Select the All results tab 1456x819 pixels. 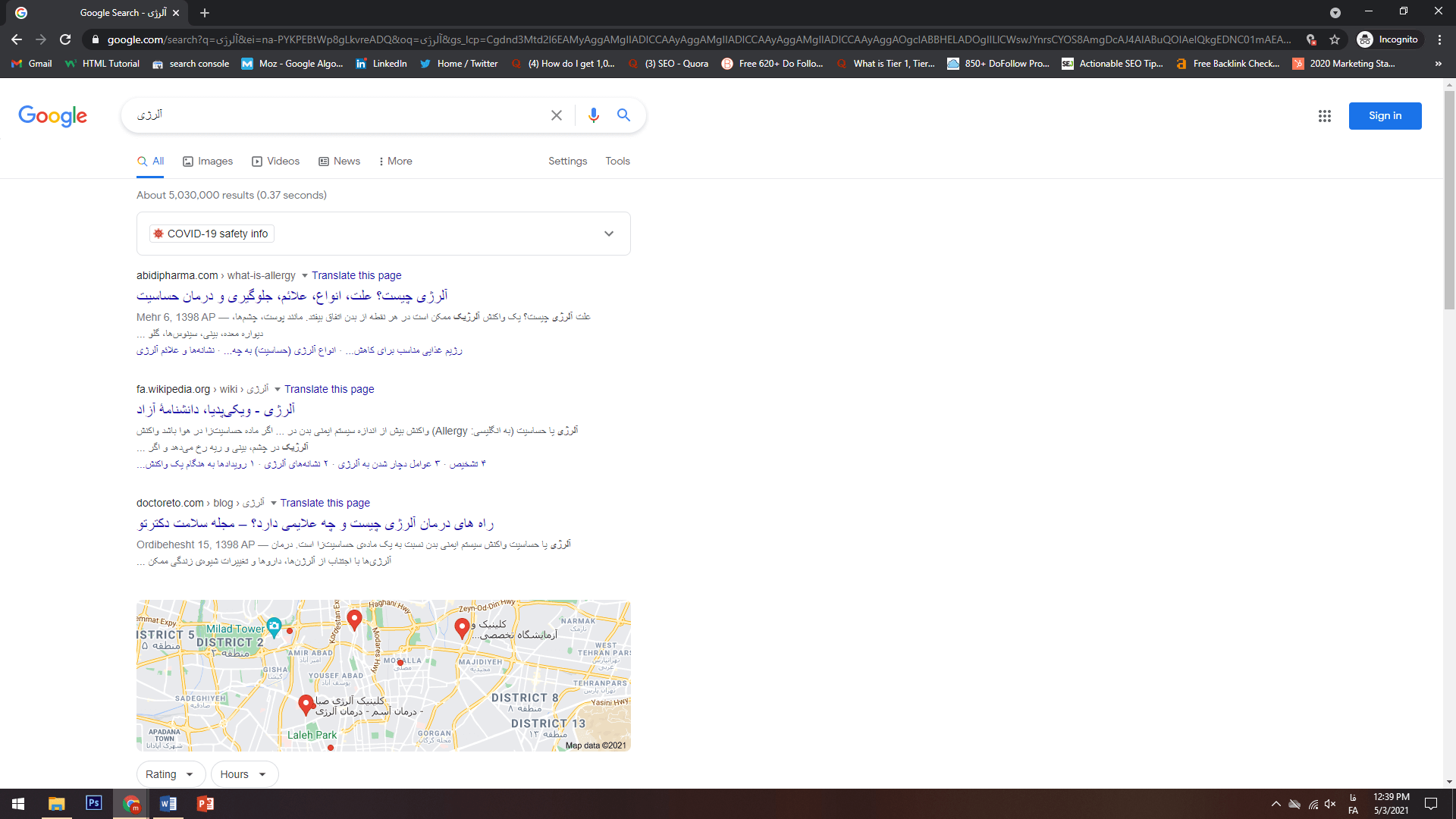150,161
